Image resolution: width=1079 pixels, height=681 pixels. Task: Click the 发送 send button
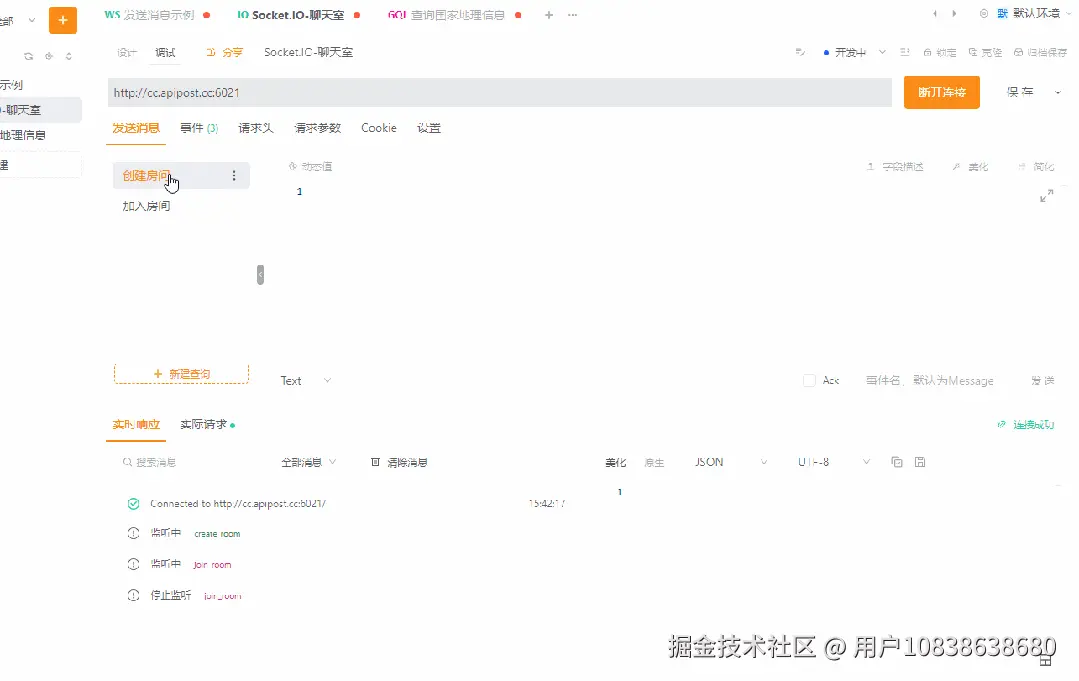click(x=1043, y=380)
